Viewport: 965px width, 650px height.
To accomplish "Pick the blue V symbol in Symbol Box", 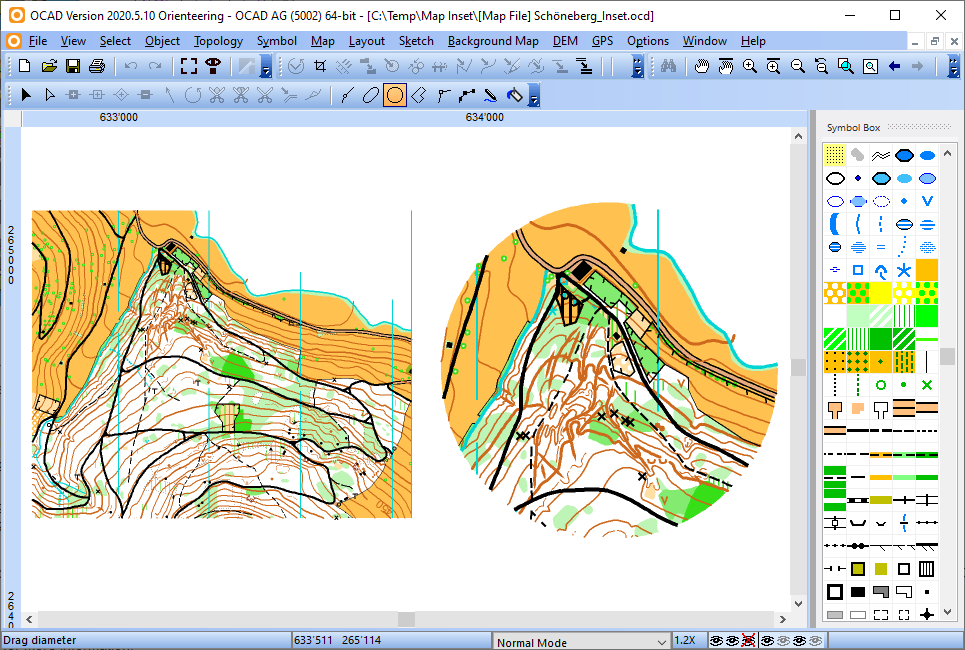I will pyautogui.click(x=927, y=201).
